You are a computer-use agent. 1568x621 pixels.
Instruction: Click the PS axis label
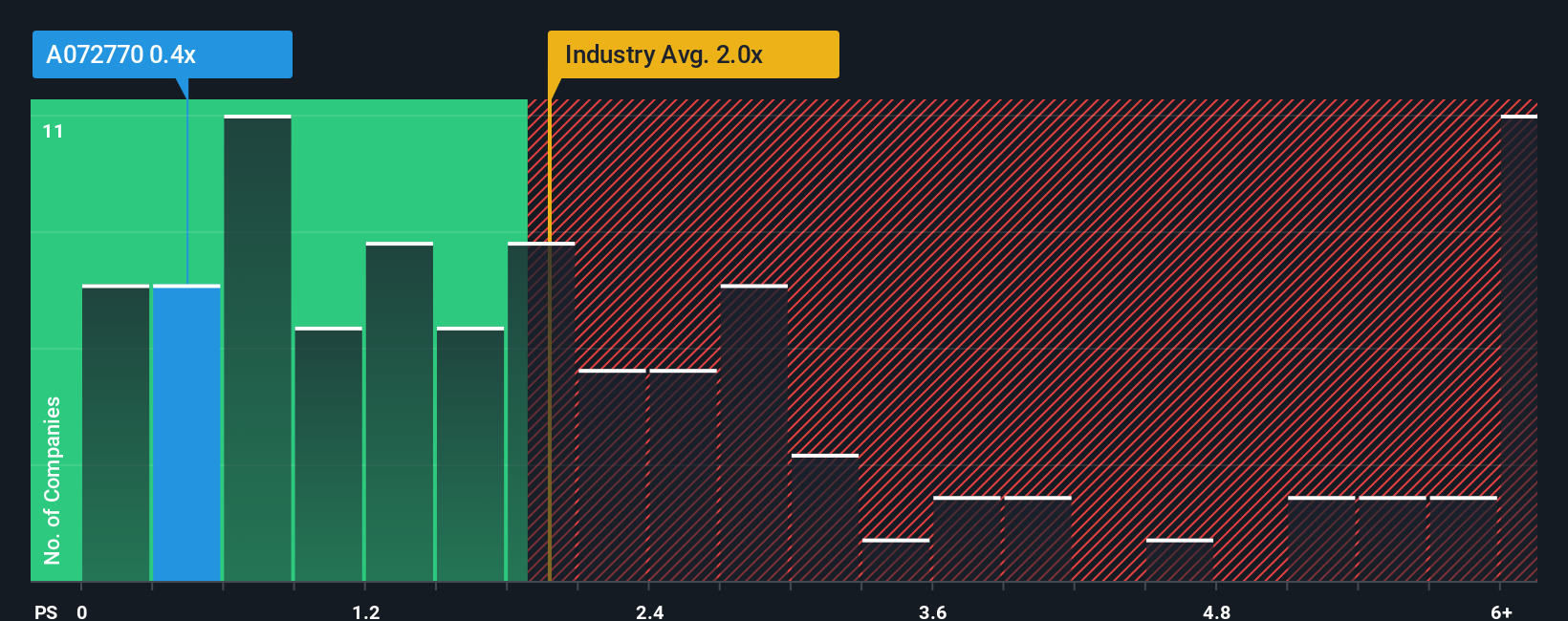46,611
